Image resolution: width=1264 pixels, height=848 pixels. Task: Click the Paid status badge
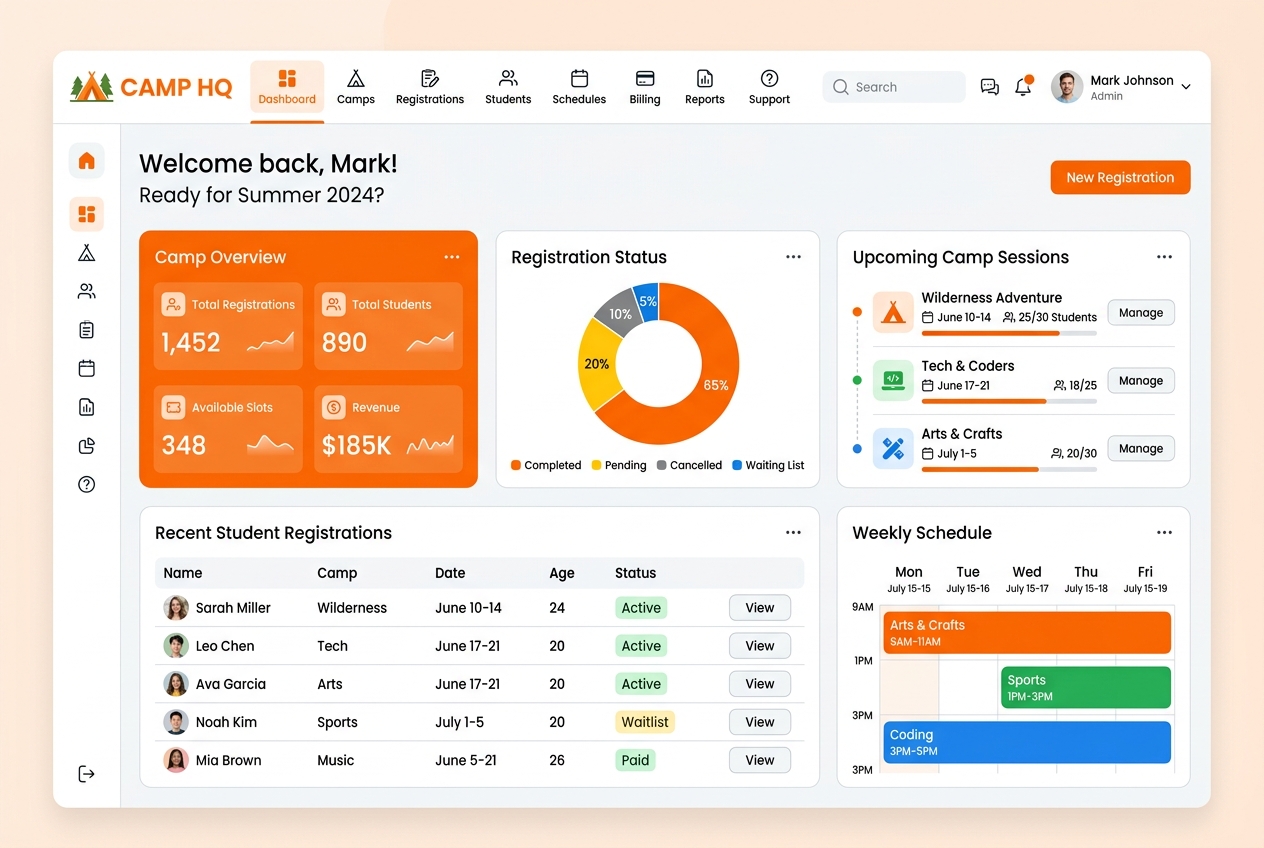tap(636, 760)
